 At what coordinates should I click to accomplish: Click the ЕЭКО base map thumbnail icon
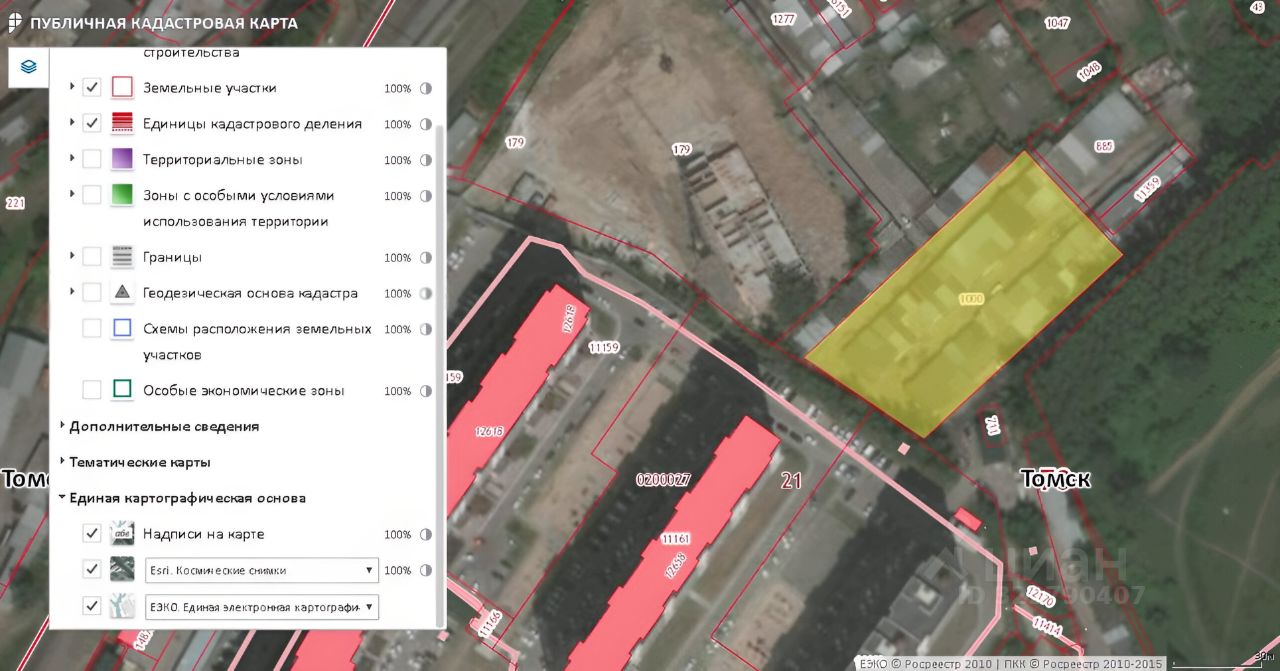(x=122, y=606)
